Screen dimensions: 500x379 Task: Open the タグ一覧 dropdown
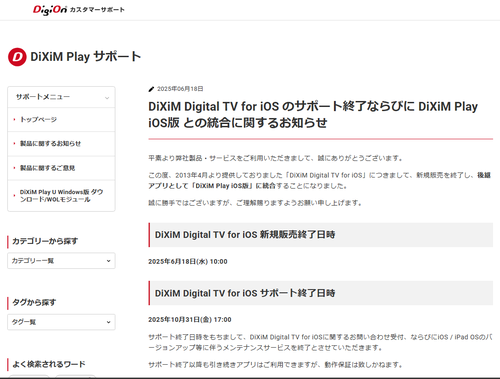pyautogui.click(x=61, y=322)
